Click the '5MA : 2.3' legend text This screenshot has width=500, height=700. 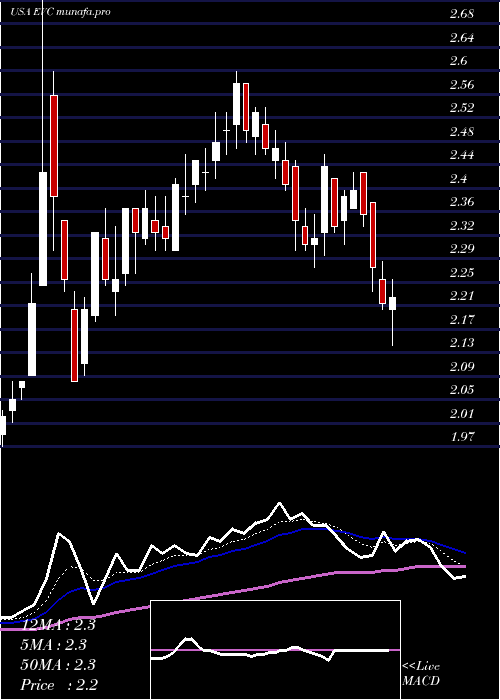pos(54,645)
